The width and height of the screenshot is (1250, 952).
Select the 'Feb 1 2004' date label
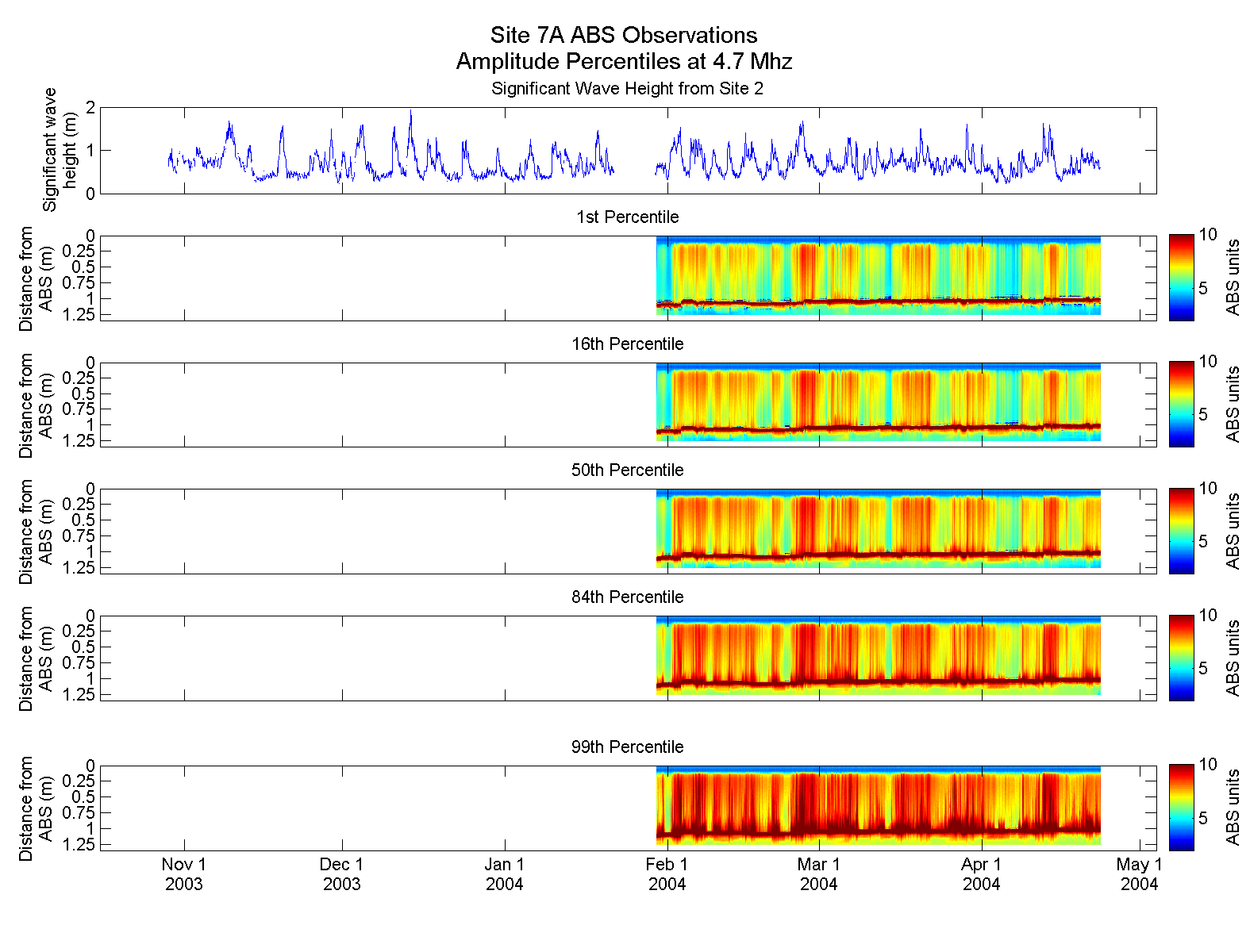[x=667, y=874]
